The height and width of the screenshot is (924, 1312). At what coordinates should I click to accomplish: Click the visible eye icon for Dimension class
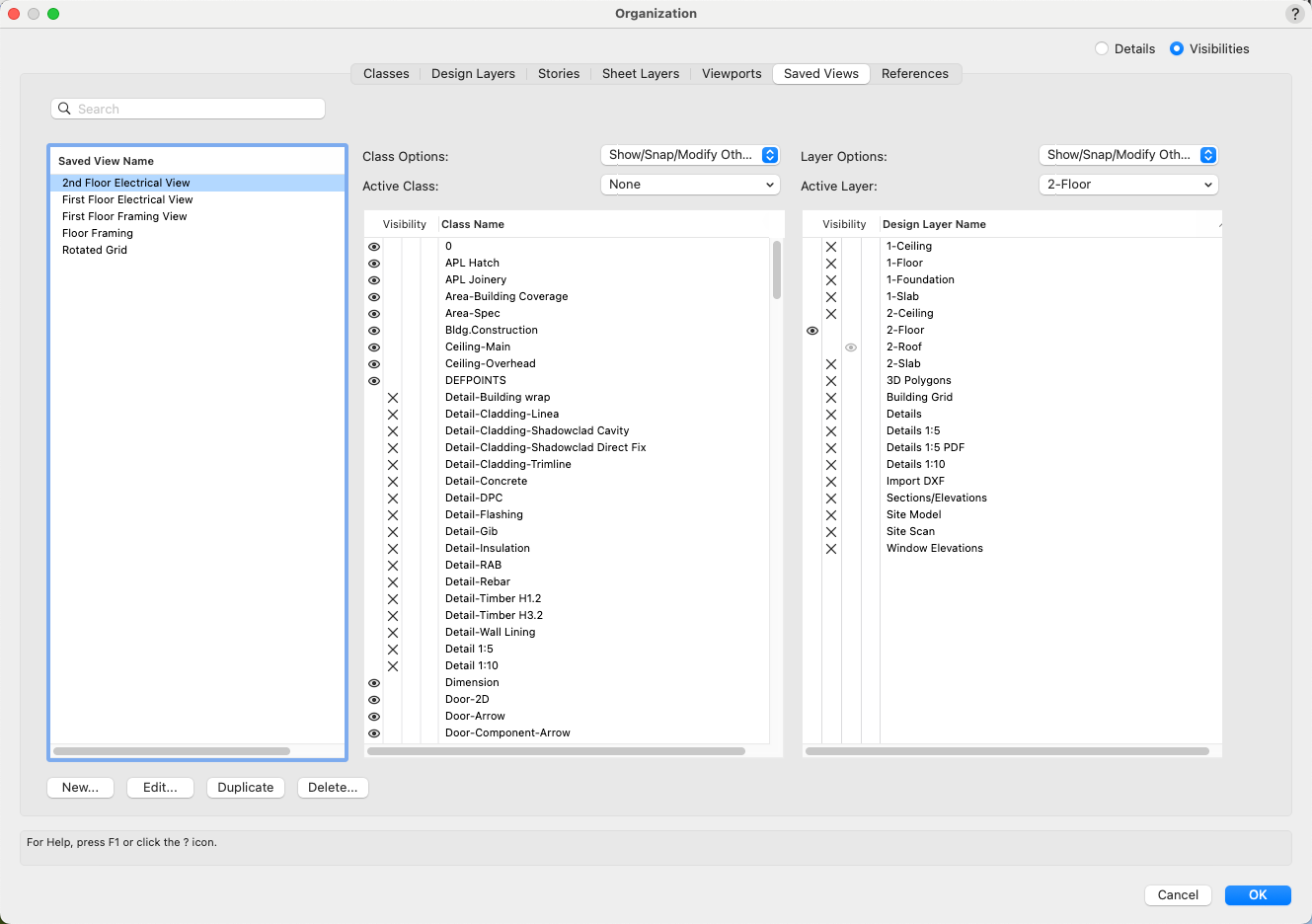[x=374, y=683]
